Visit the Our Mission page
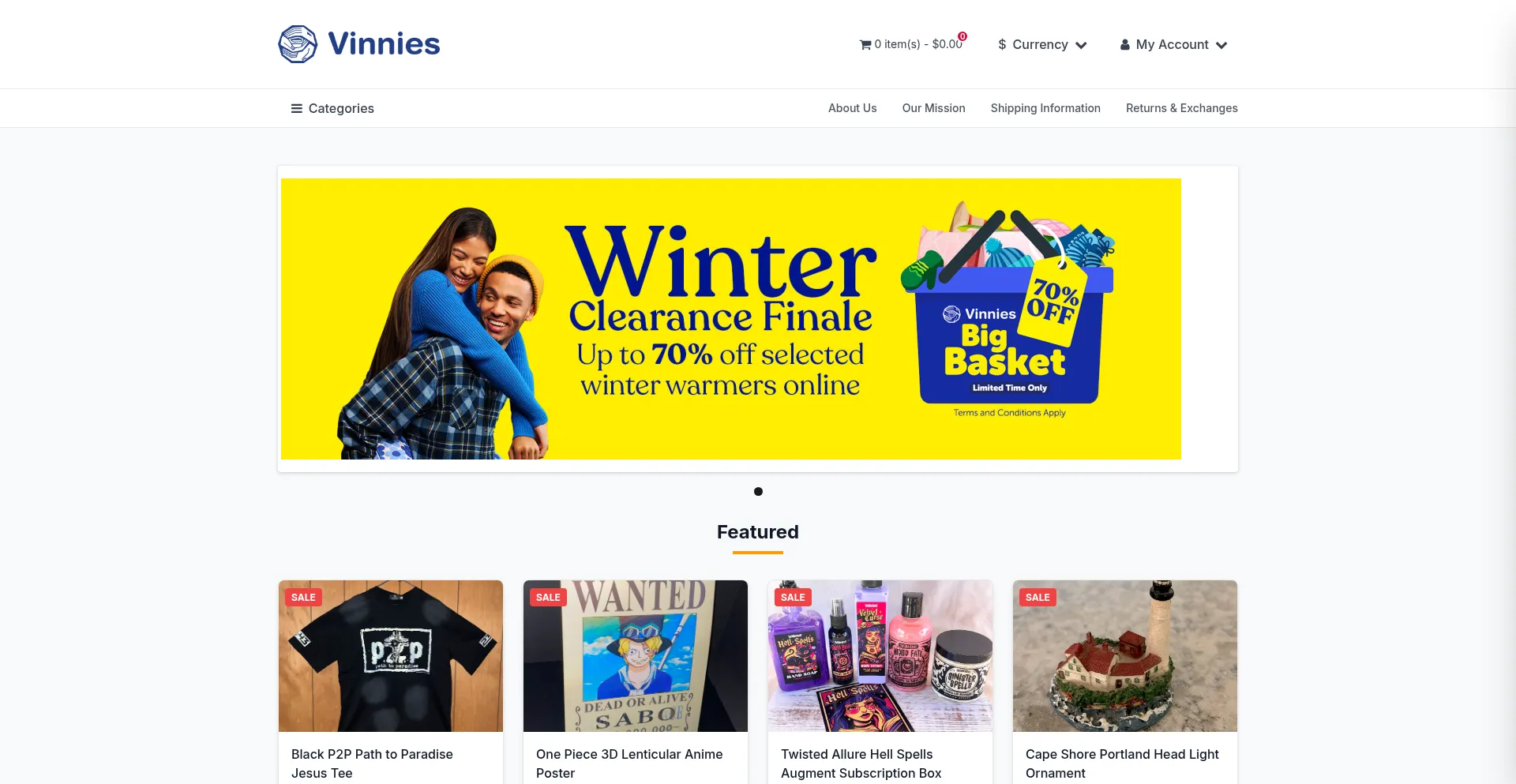This screenshot has height=784, width=1516. pyautogui.click(x=934, y=108)
